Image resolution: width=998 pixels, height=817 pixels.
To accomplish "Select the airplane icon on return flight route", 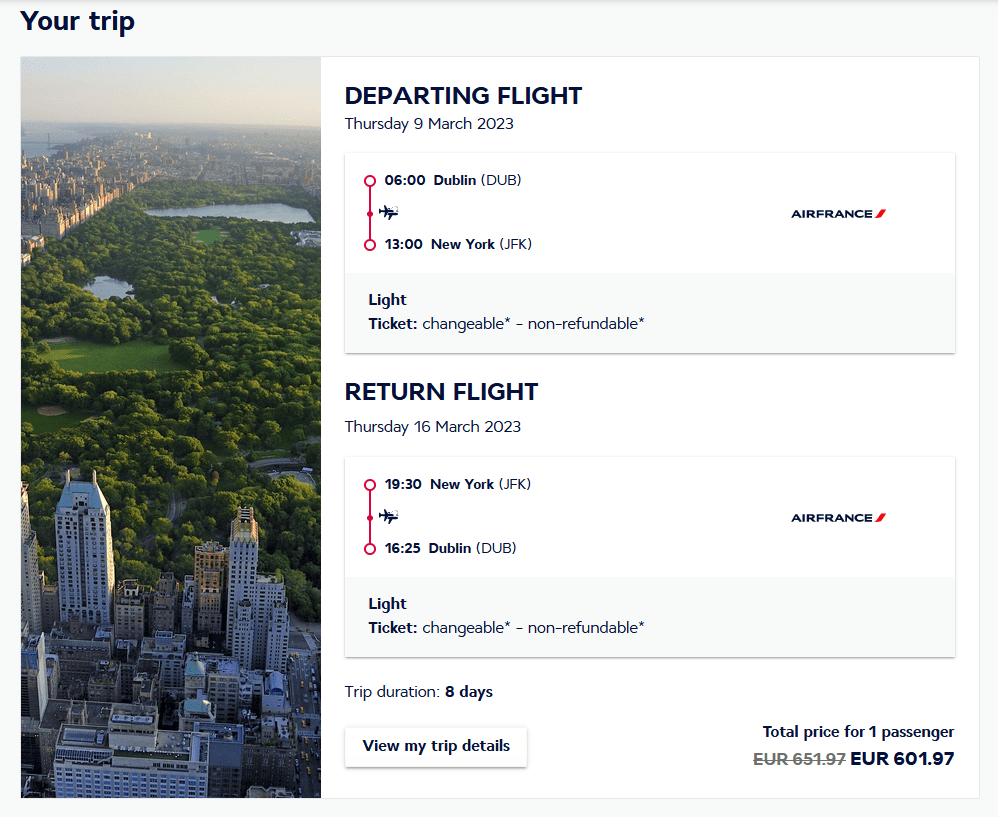I will (x=389, y=516).
